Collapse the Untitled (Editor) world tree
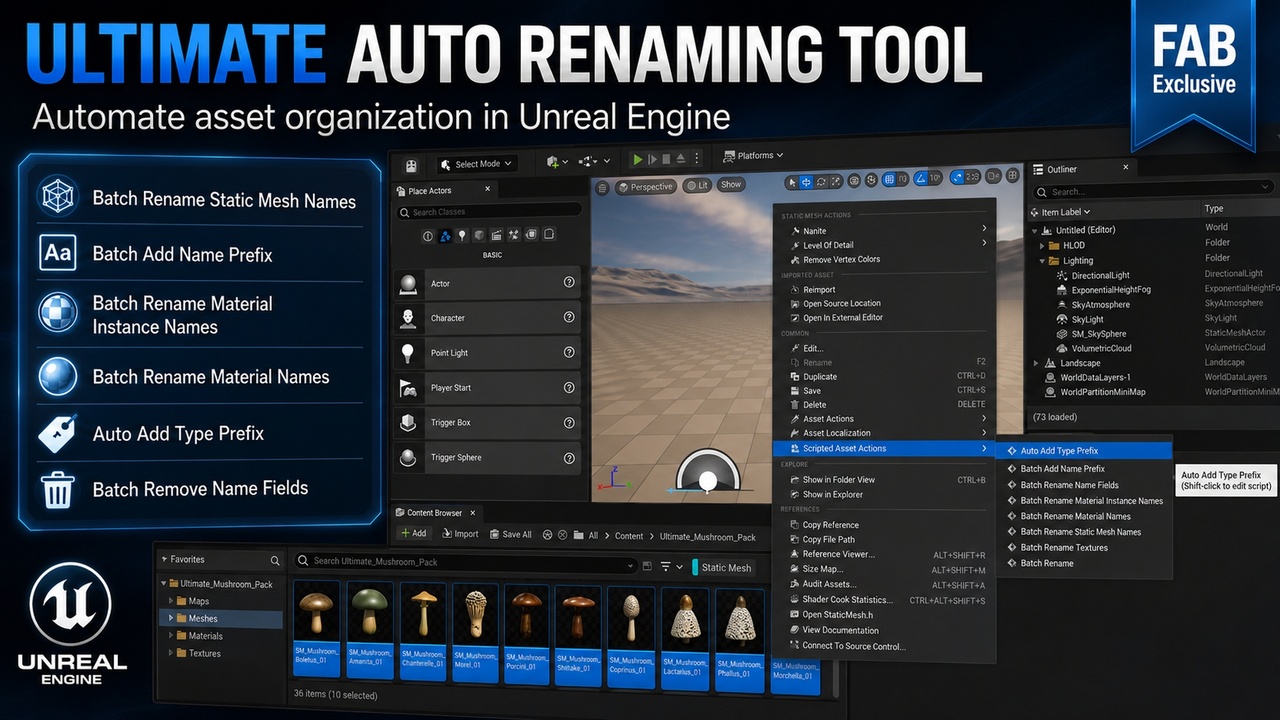The height and width of the screenshot is (720, 1280). coord(1035,230)
